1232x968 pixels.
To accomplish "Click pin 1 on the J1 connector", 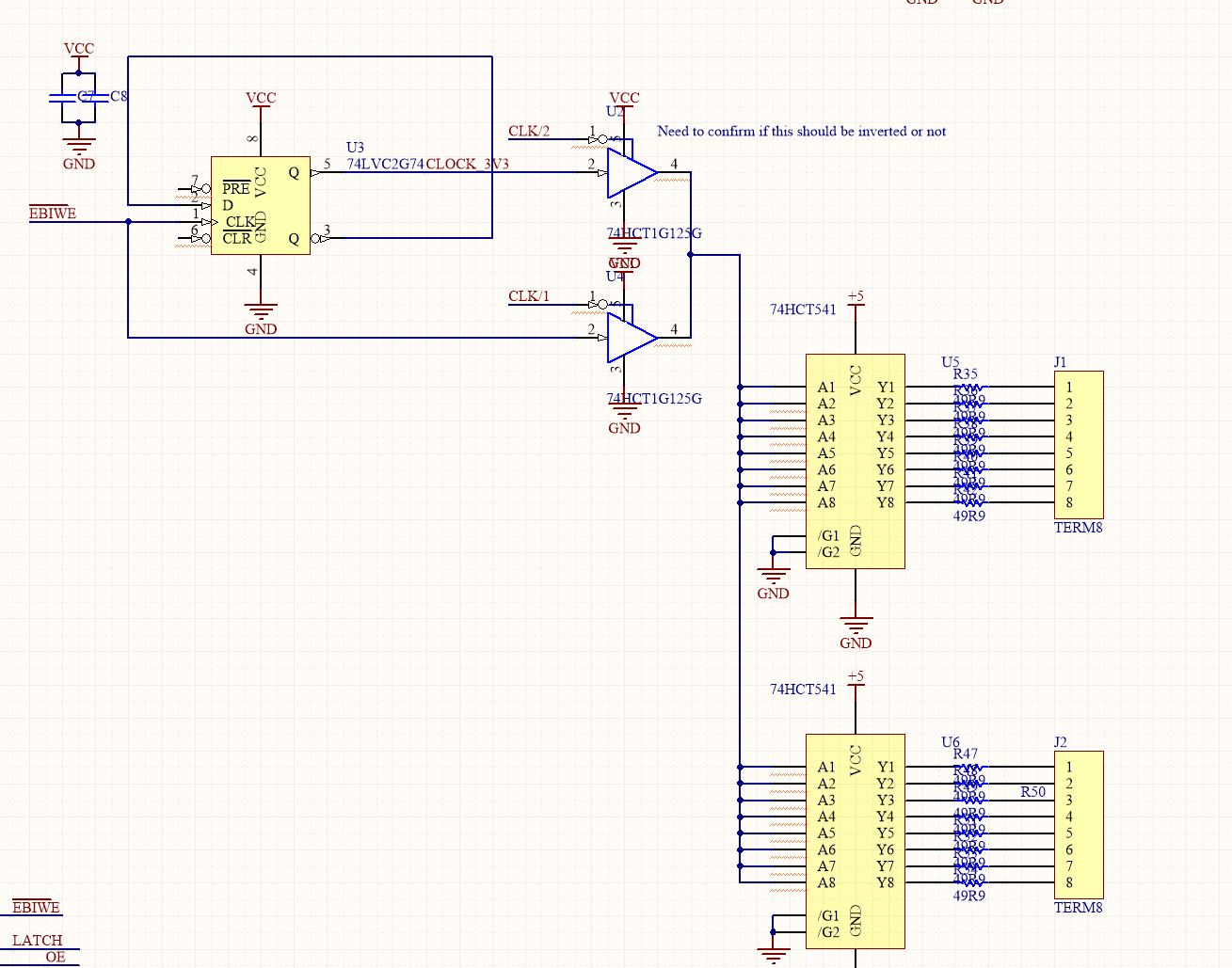I will click(1069, 387).
